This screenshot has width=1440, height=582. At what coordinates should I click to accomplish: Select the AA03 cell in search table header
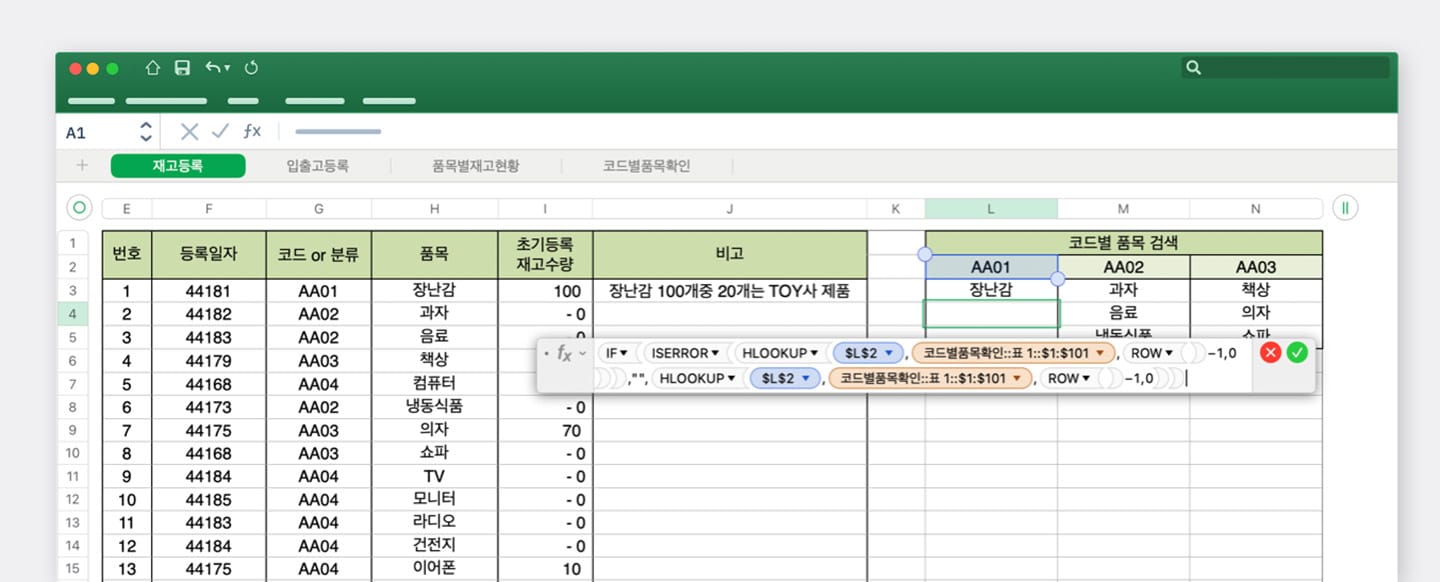[x=1256, y=267]
